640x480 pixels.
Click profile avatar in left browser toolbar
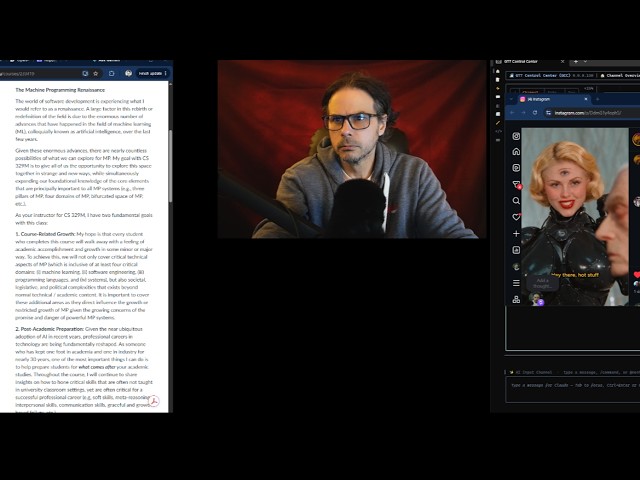[129, 73]
